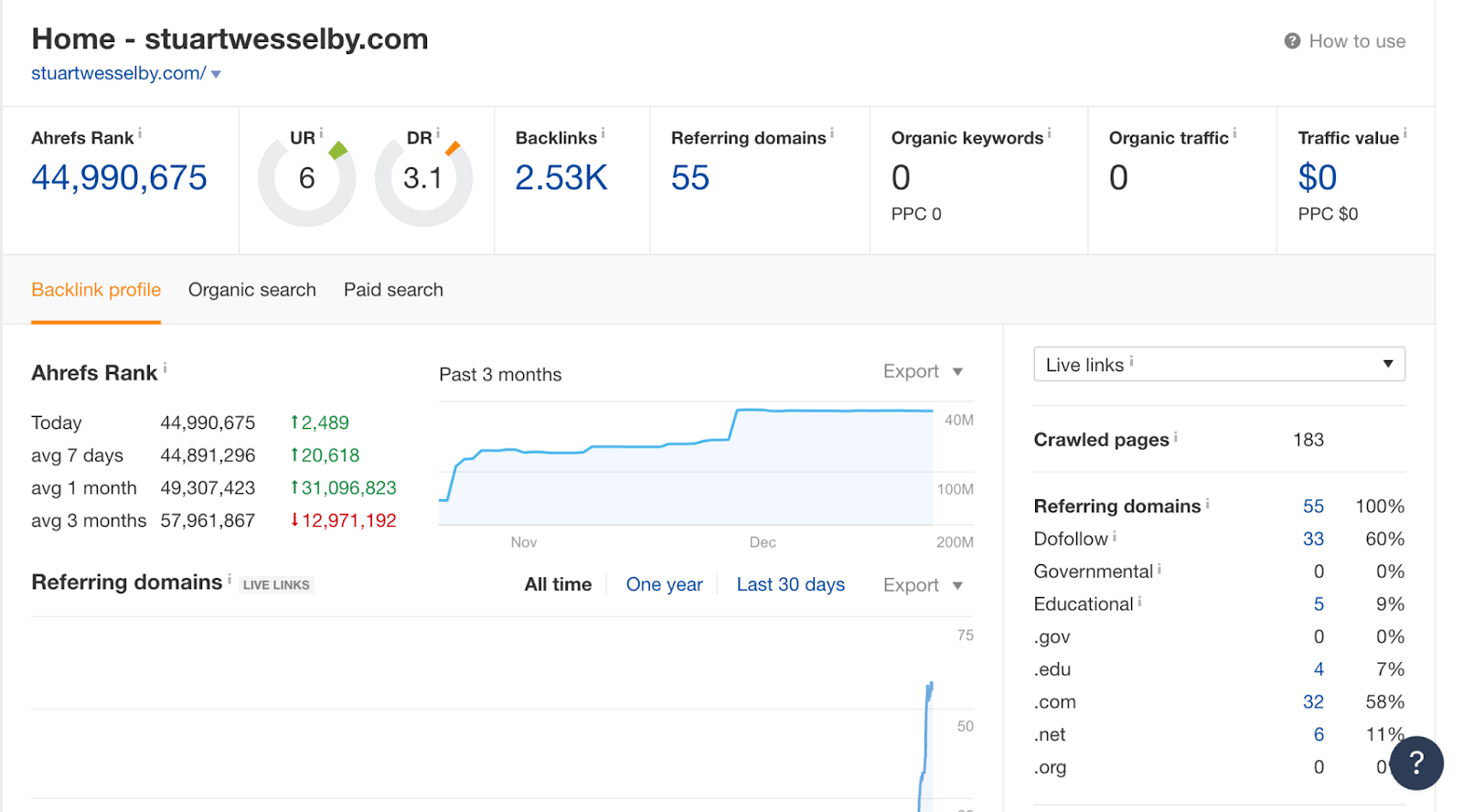Click the large 55 referring domains metric
Screen dimensions: 1463x812
click(690, 177)
